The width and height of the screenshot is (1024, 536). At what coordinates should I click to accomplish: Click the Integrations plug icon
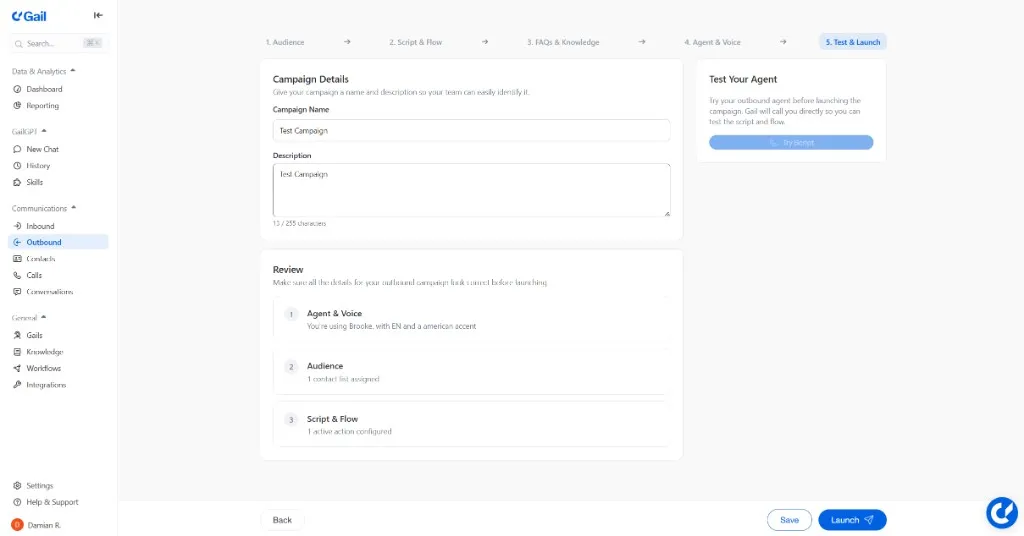17,385
